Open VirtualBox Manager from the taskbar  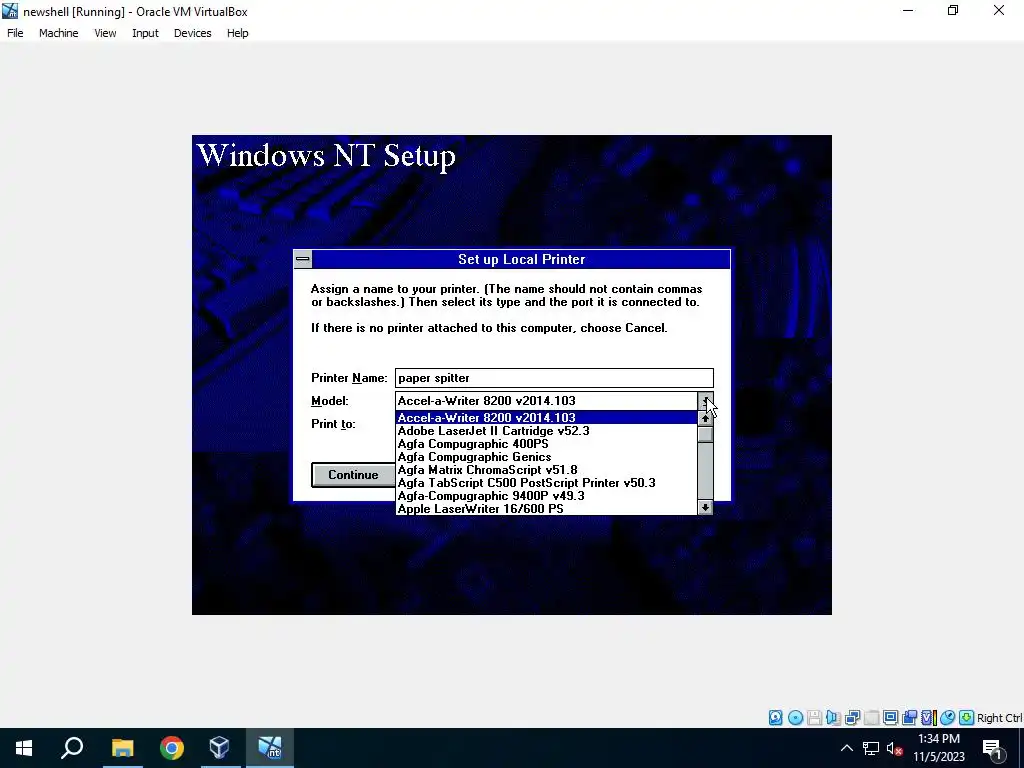coord(220,748)
